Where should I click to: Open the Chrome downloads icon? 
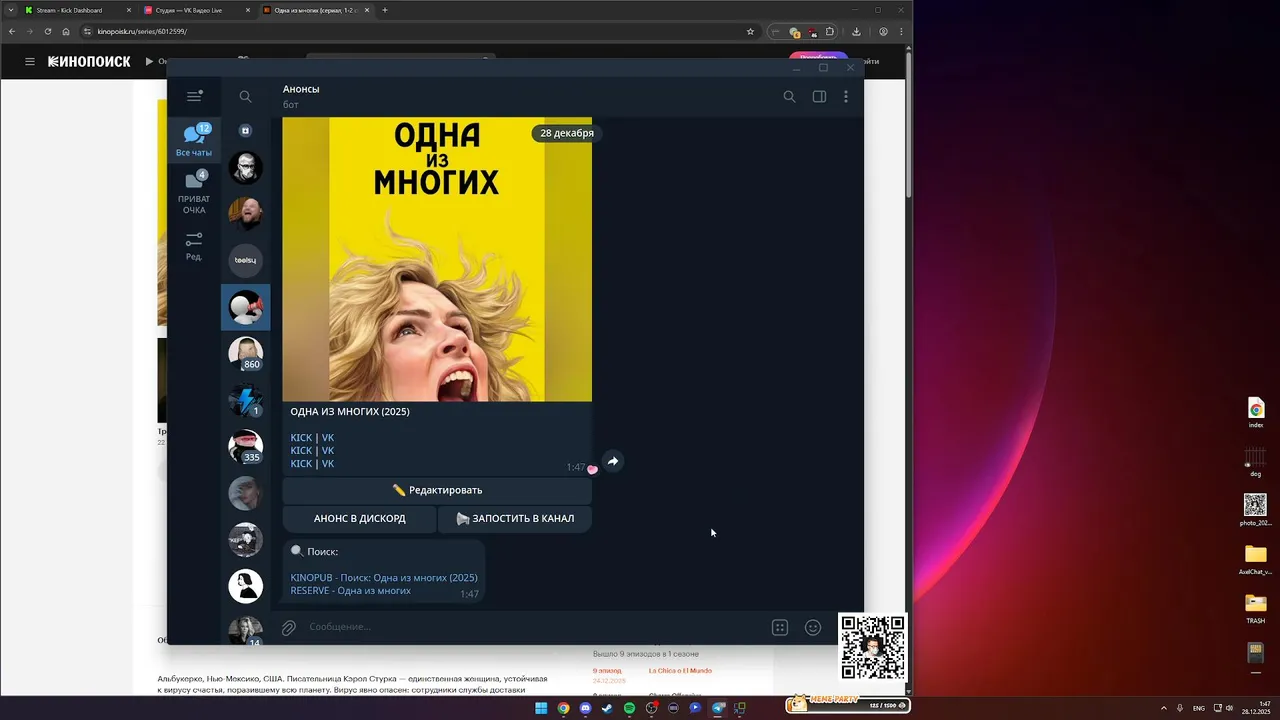pos(856,31)
